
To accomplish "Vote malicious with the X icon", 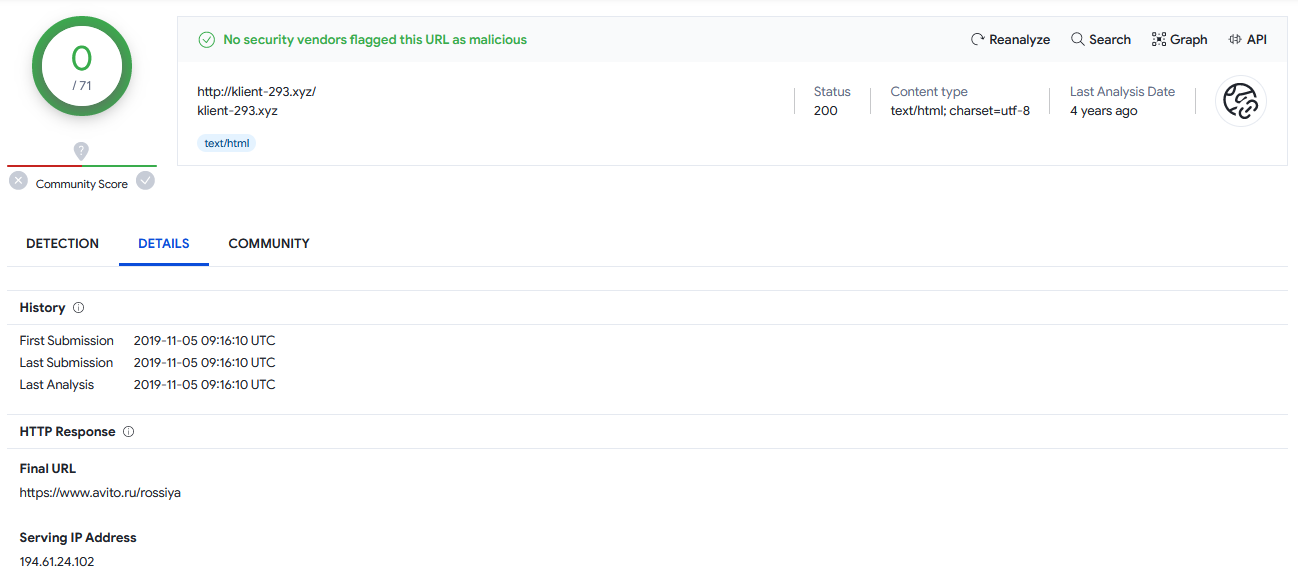I will tap(18, 181).
